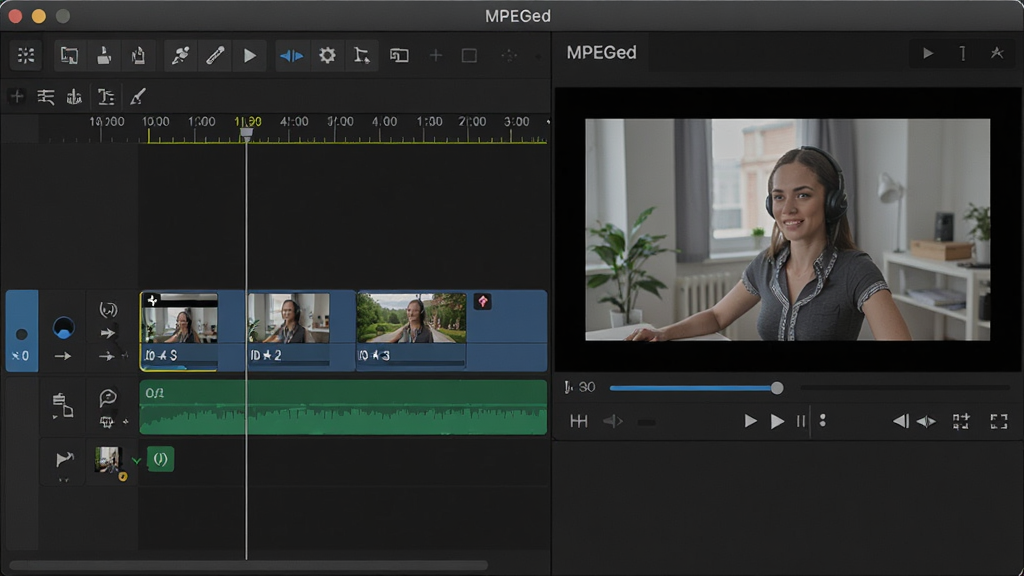Toggle the blue split/trim tool

tap(291, 56)
